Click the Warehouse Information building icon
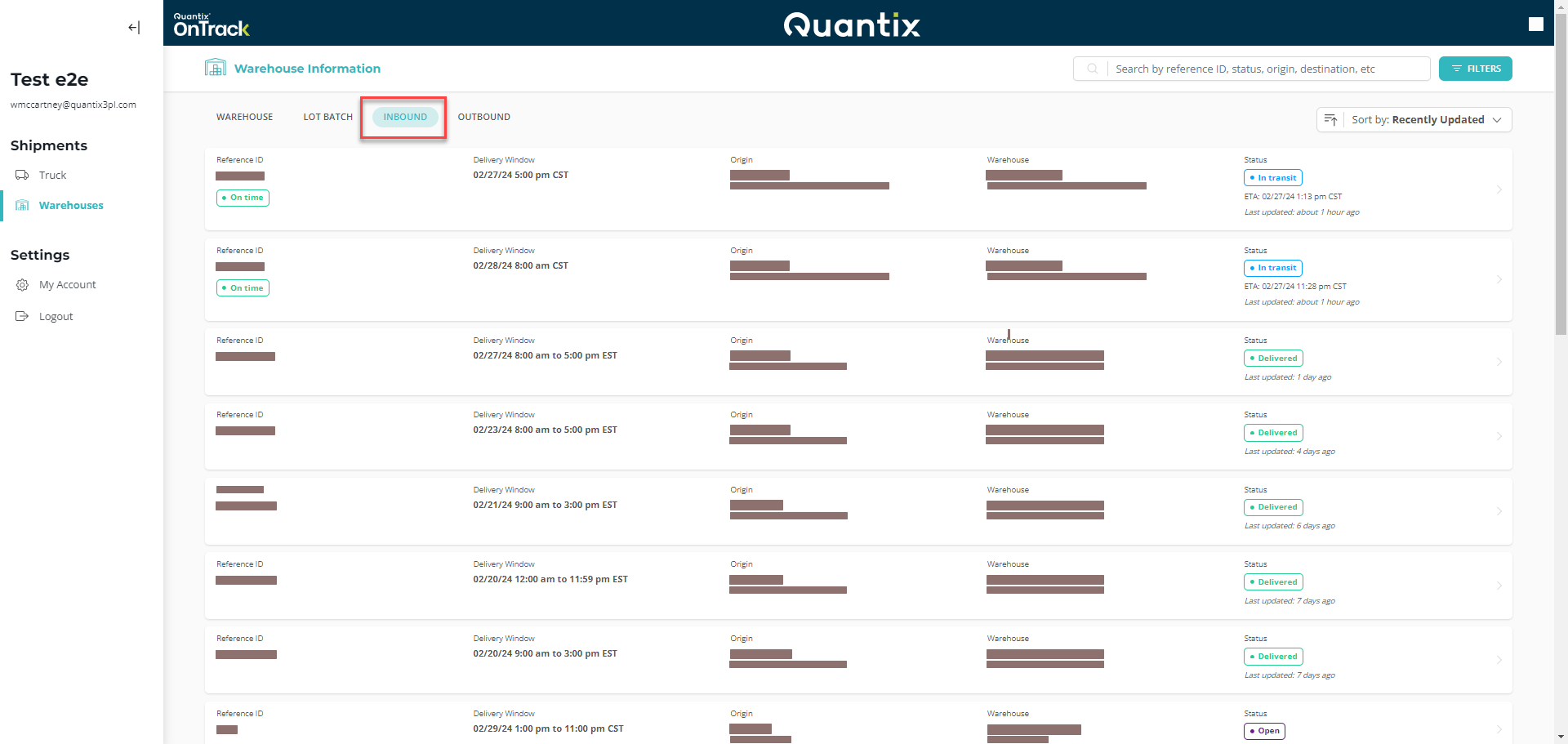Screen dimensions: 1568x744 click(x=215, y=67)
